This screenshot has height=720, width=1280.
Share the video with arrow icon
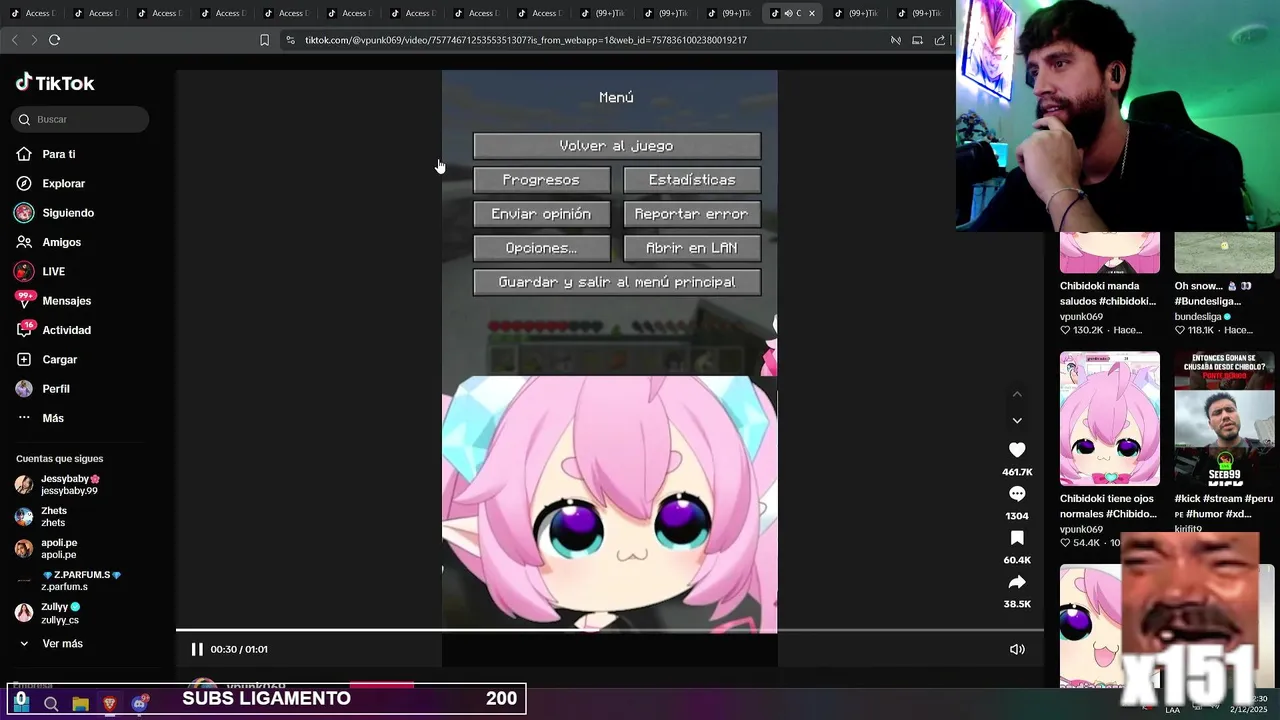(x=1017, y=582)
